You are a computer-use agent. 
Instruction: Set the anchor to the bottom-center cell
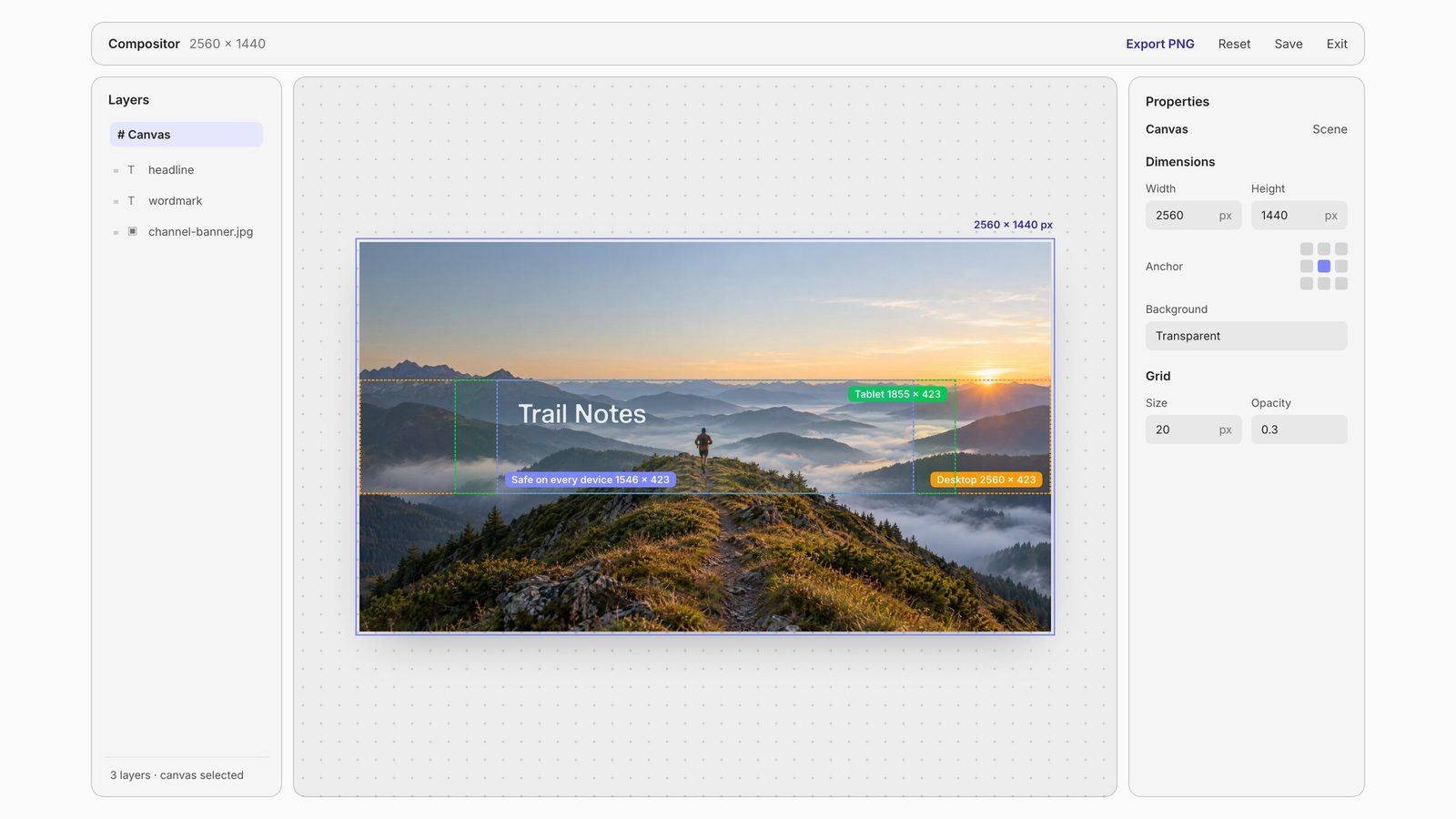(1324, 284)
